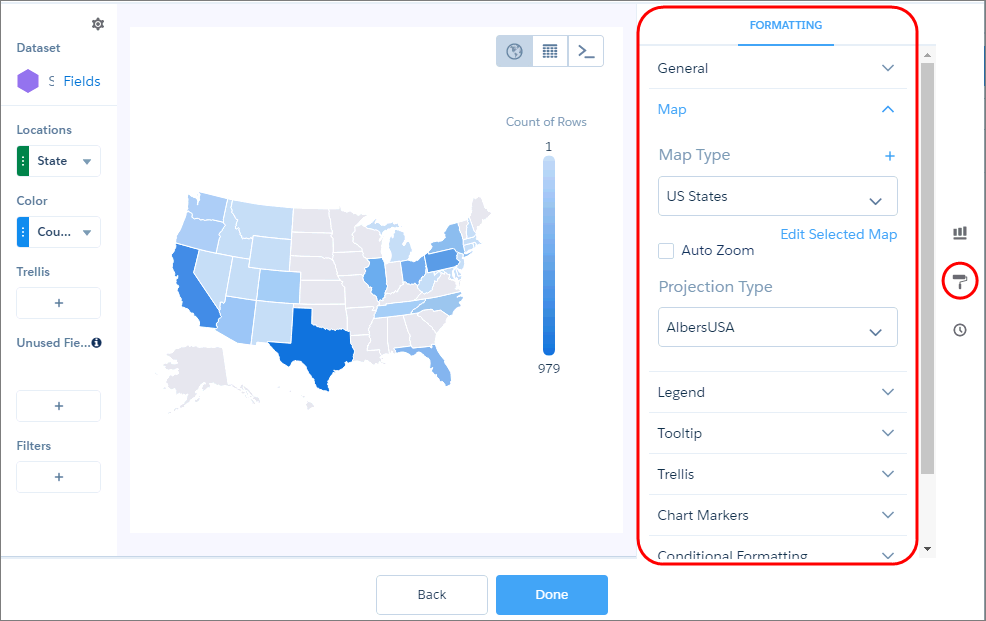Switch to map chart mode globe icon
986x621 pixels.
click(514, 51)
